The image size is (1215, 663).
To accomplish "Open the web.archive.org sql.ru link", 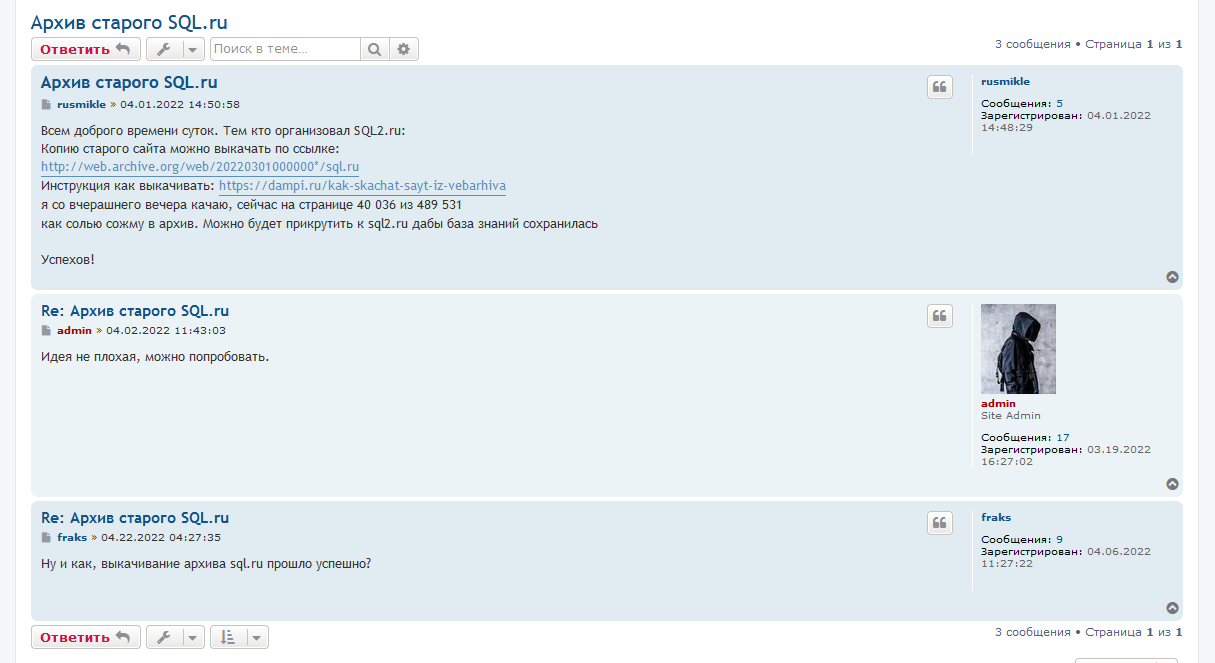I will [199, 167].
